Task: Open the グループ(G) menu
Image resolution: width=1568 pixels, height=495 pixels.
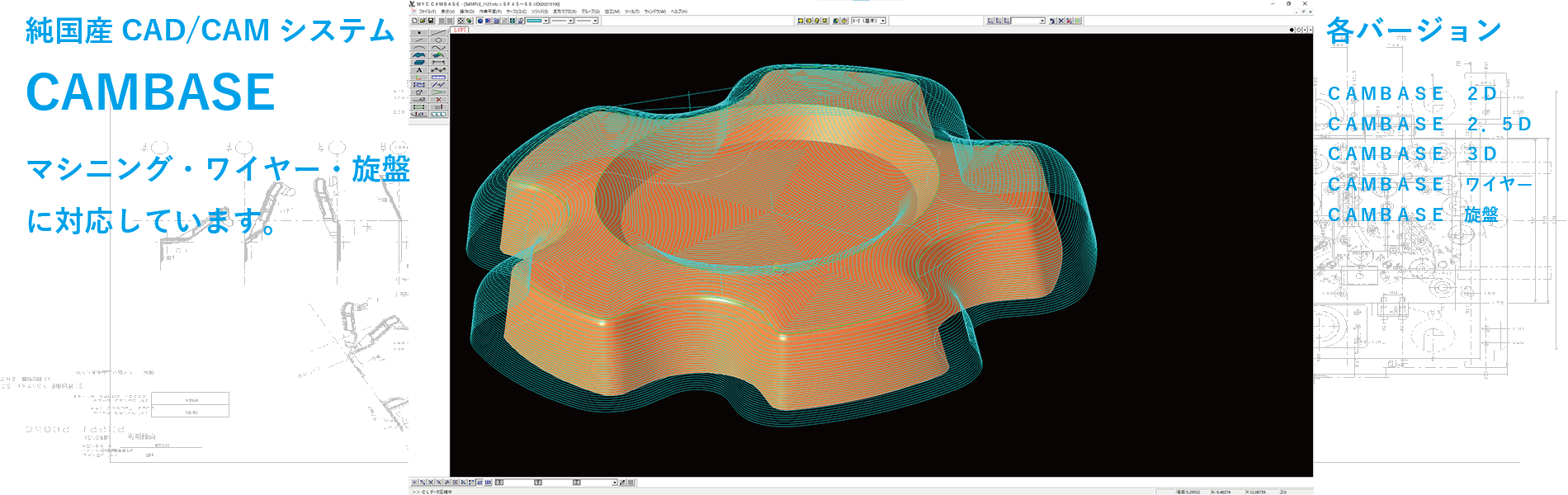Action: click(x=591, y=12)
